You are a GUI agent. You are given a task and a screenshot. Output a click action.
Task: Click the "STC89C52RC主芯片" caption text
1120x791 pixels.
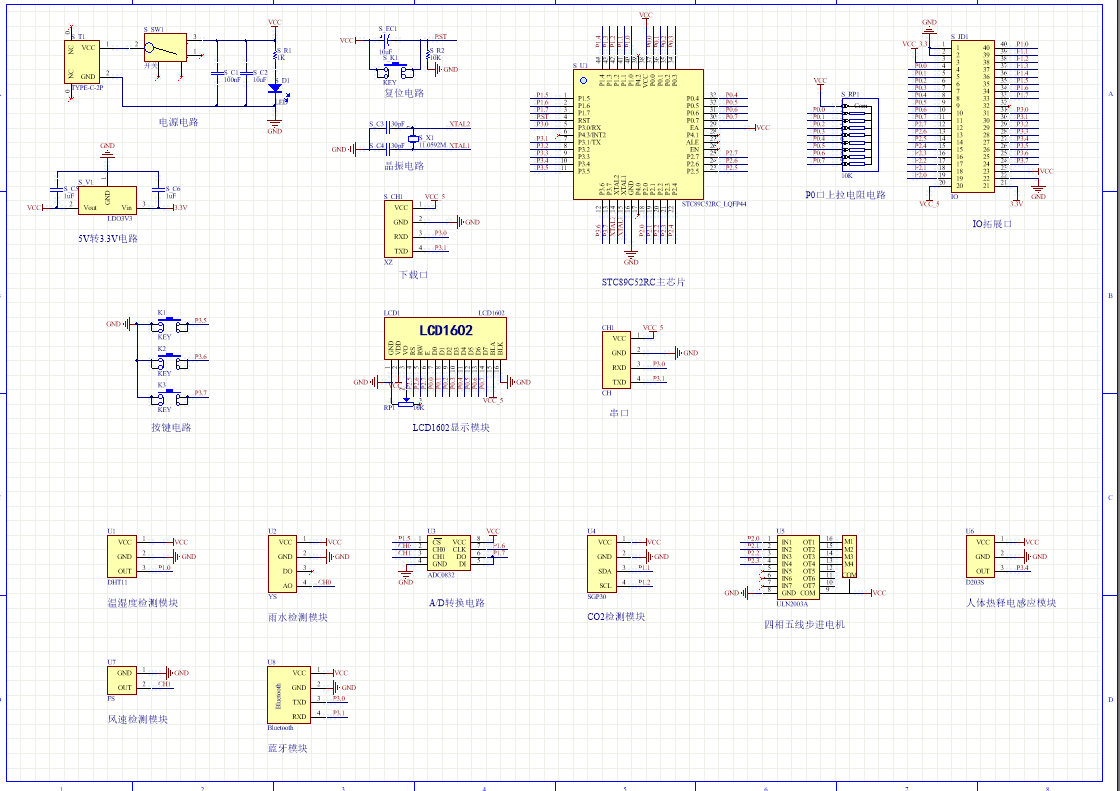click(643, 282)
